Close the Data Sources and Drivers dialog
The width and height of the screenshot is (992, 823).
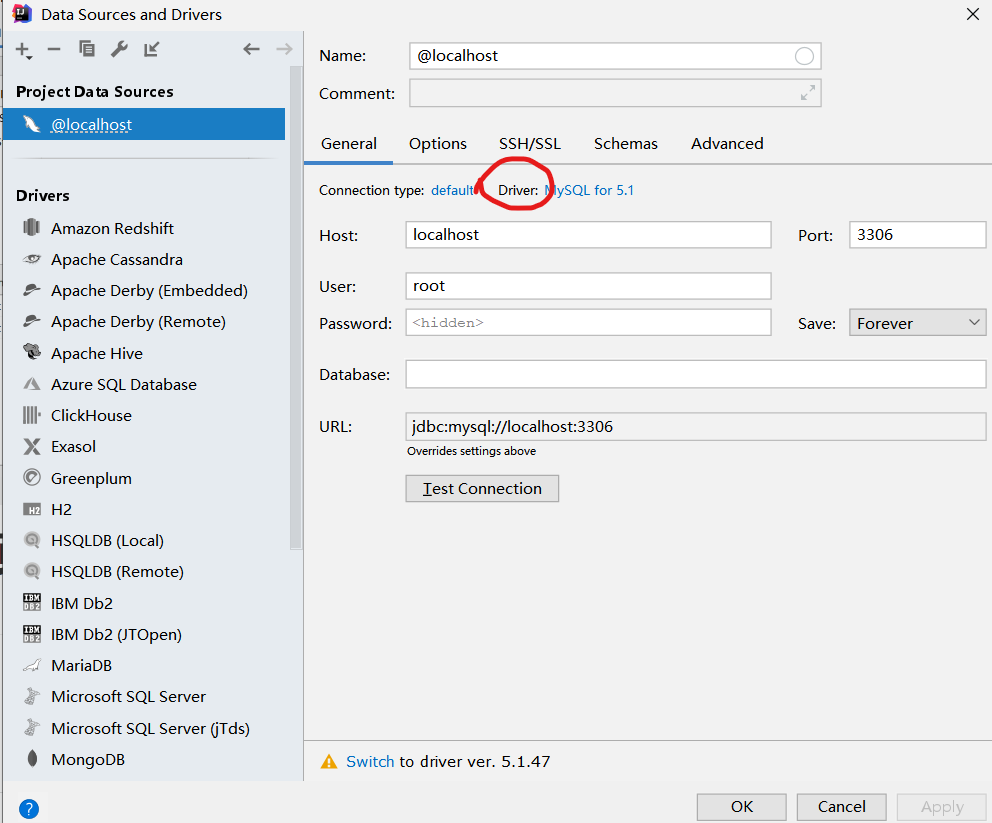click(973, 14)
